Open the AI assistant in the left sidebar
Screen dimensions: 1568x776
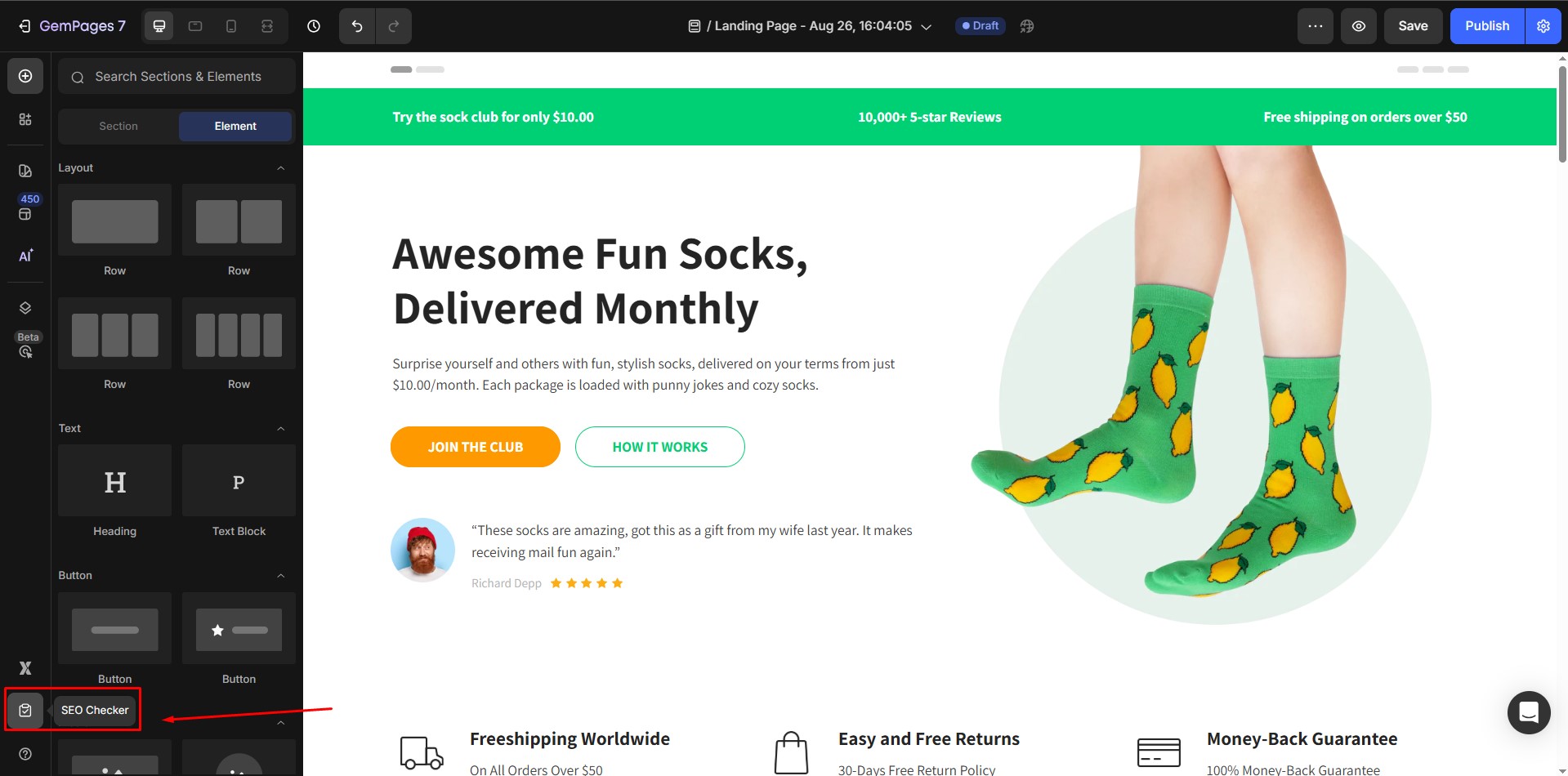[x=25, y=256]
